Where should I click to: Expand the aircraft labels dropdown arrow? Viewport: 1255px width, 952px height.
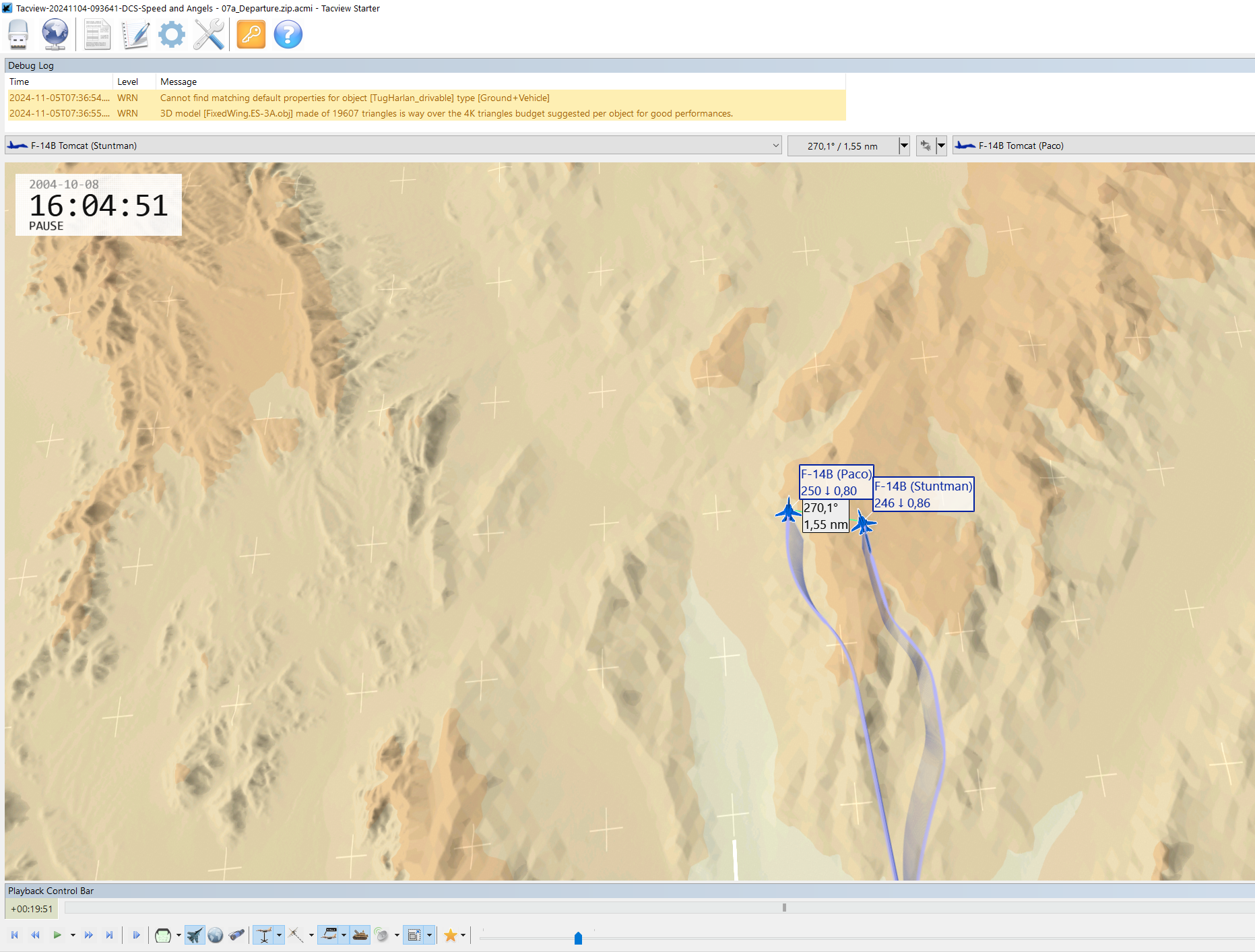point(344,935)
